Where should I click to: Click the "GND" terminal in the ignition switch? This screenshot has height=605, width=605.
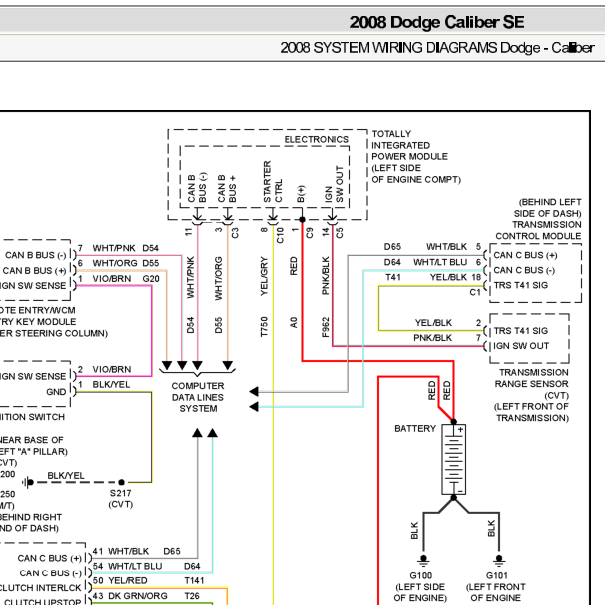[56, 392]
